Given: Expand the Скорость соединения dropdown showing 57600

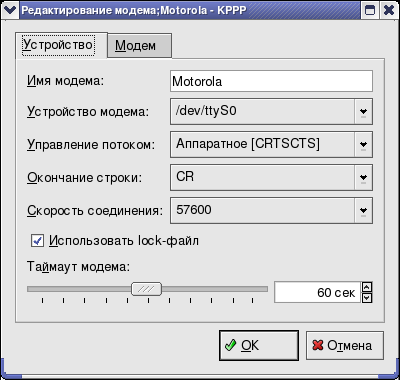Looking at the screenshot, I should (x=271, y=210).
